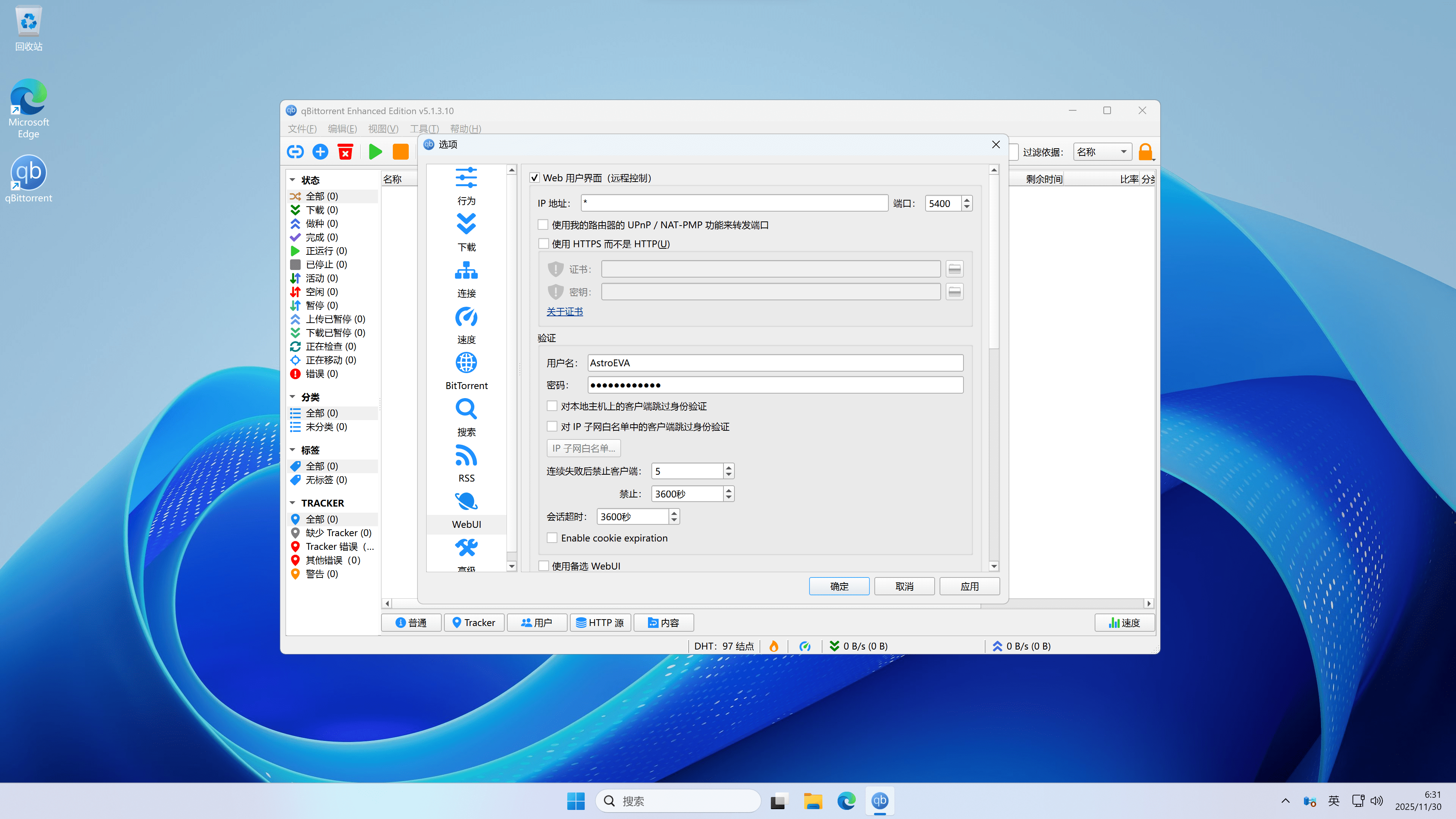Image resolution: width=1456 pixels, height=819 pixels.
Task: Enable the UPnP / NAT-PMP port forwarding checkbox
Action: point(543,225)
